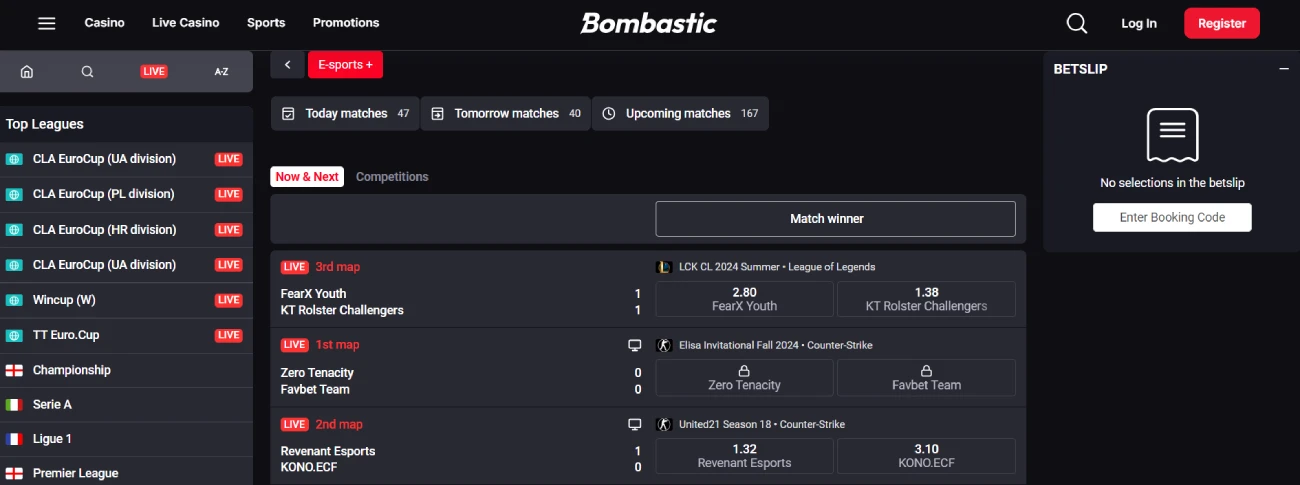Open the Casino menu
This screenshot has height=485, width=1300.
click(105, 23)
